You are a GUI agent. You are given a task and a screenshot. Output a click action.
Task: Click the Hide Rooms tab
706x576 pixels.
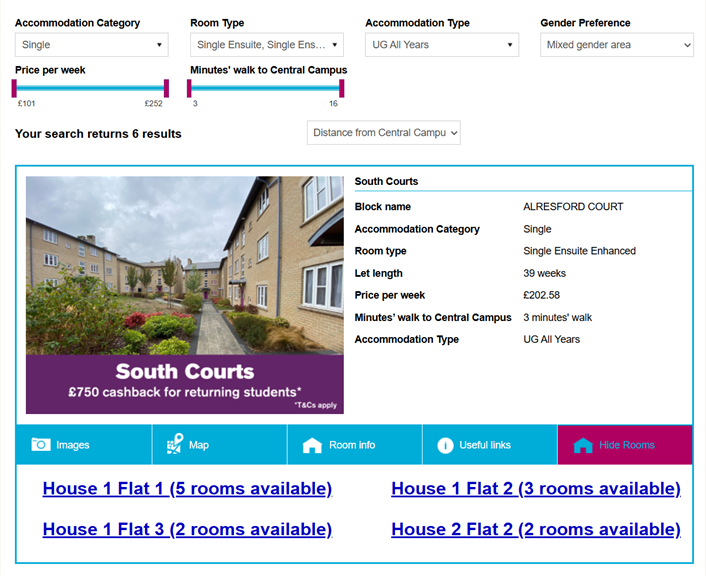(x=625, y=444)
